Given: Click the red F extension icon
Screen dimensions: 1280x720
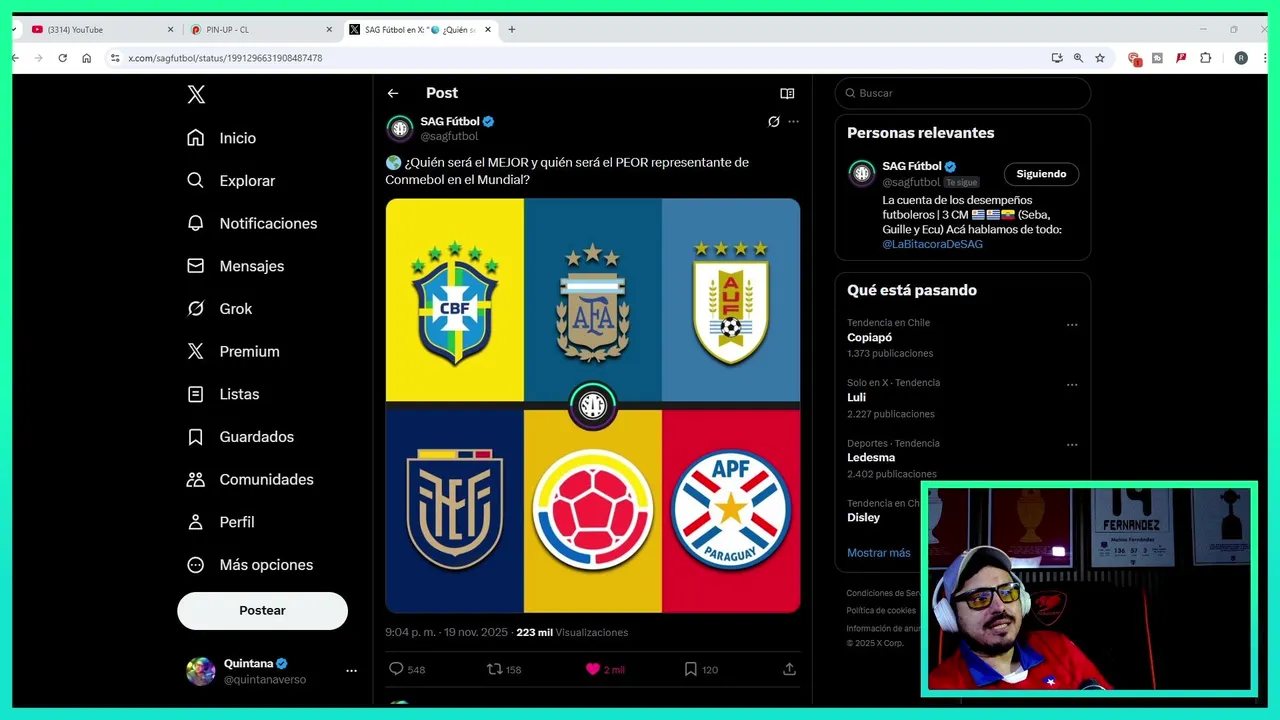Looking at the screenshot, I should 1181,58.
